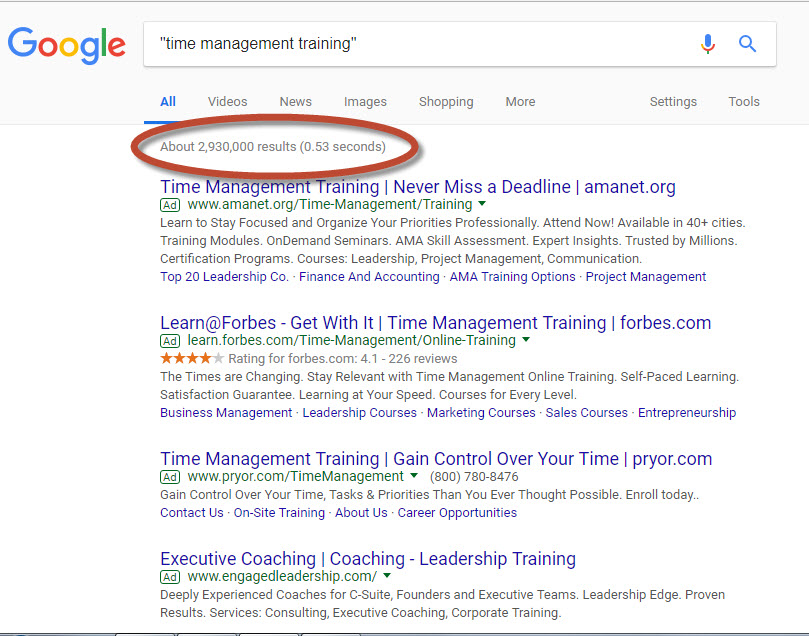The height and width of the screenshot is (636, 809).
Task: Click Ad badge beside pryor.com URL
Action: click(x=170, y=477)
